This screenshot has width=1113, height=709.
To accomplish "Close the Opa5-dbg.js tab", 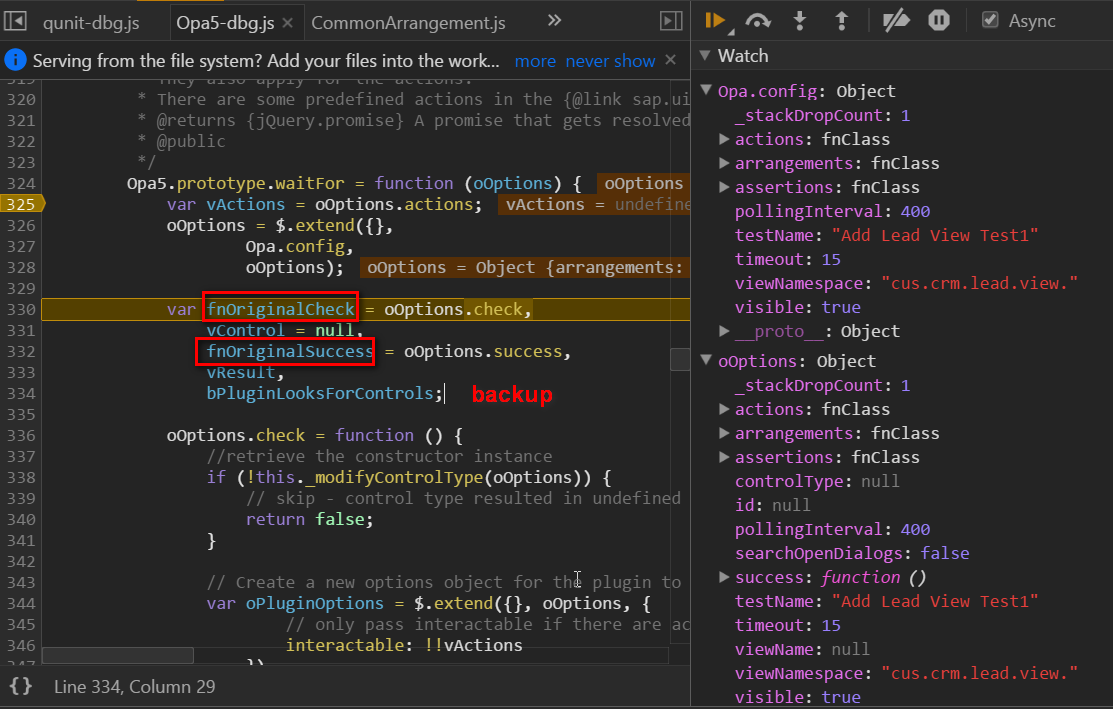I will [287, 23].
